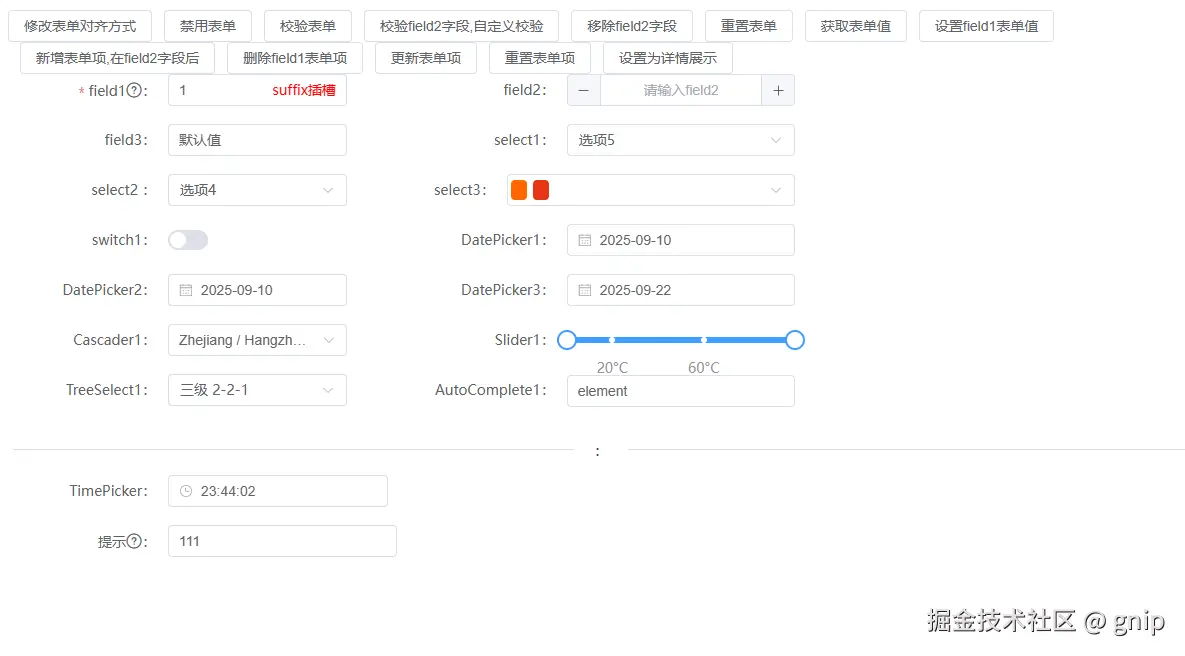Click the 设置field1表单值 button
The width and height of the screenshot is (1185, 656).
pos(986,26)
